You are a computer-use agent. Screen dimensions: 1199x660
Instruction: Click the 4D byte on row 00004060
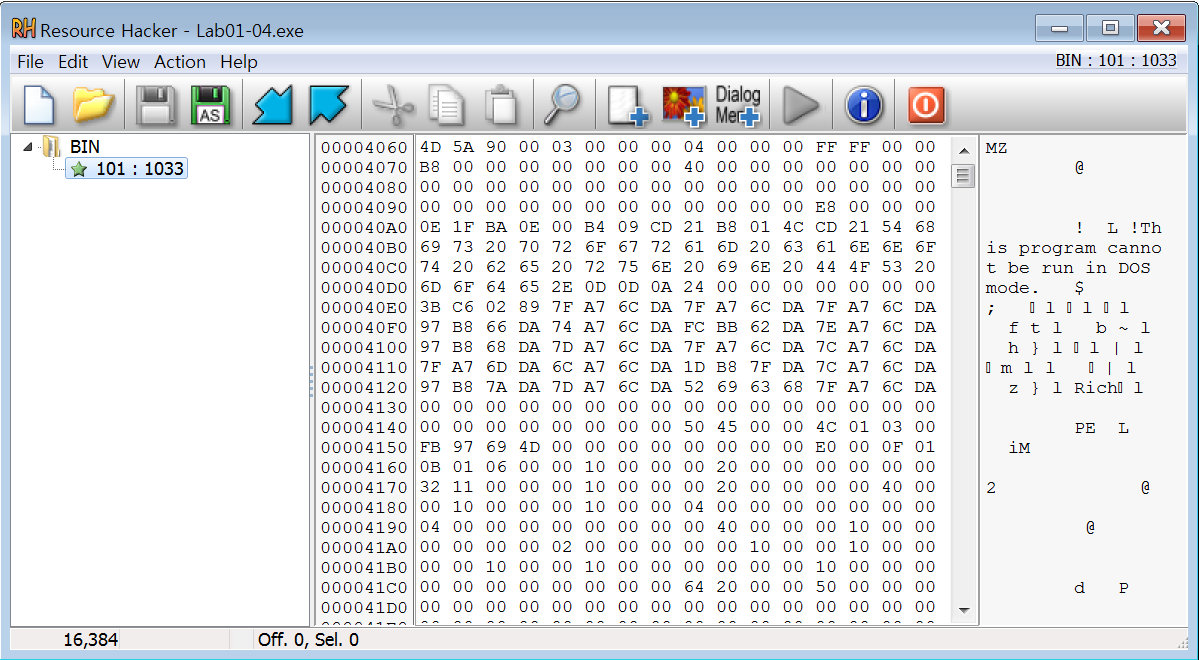pyautogui.click(x=429, y=147)
